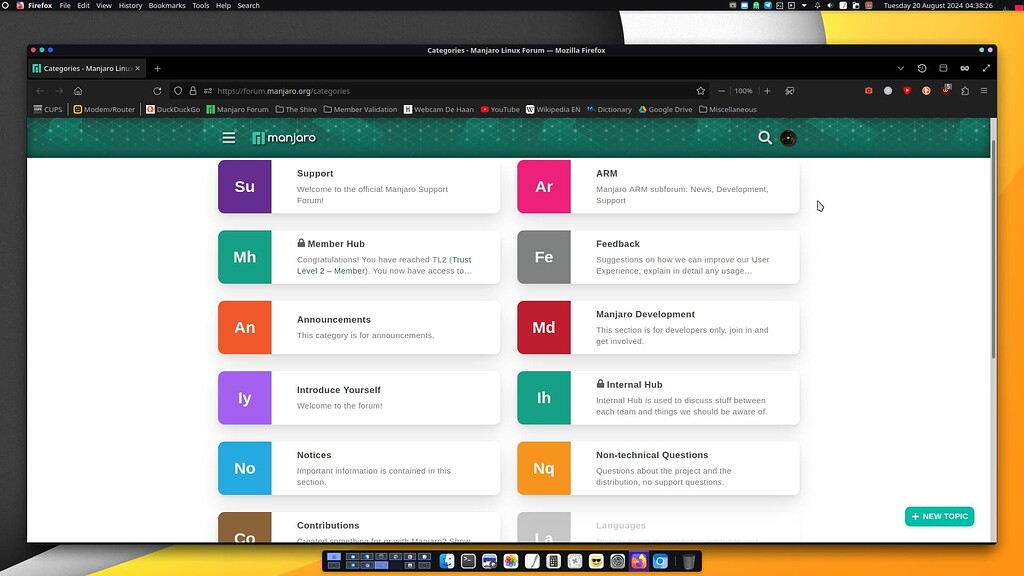Click the Manjaro logo in the green header
1024x576 pixels.
click(x=283, y=137)
